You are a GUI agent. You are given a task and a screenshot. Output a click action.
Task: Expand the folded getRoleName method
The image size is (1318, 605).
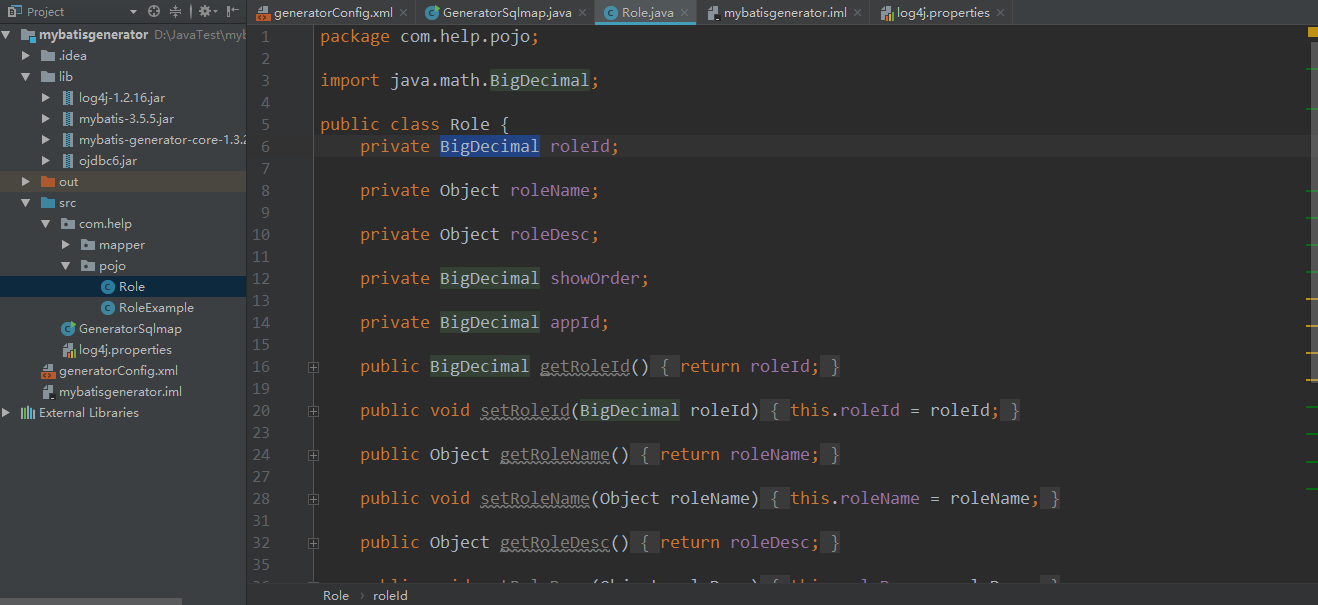313,455
